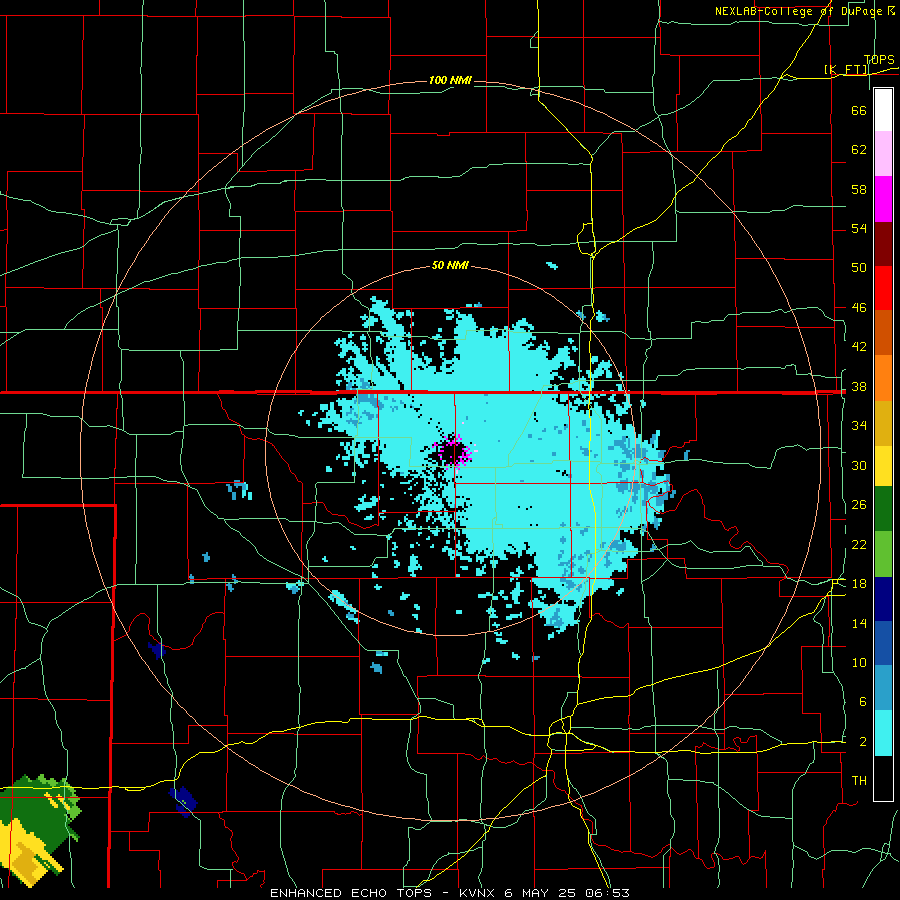Click the '58' scale label
Image resolution: width=900 pixels, height=900 pixels.
[x=859, y=189]
